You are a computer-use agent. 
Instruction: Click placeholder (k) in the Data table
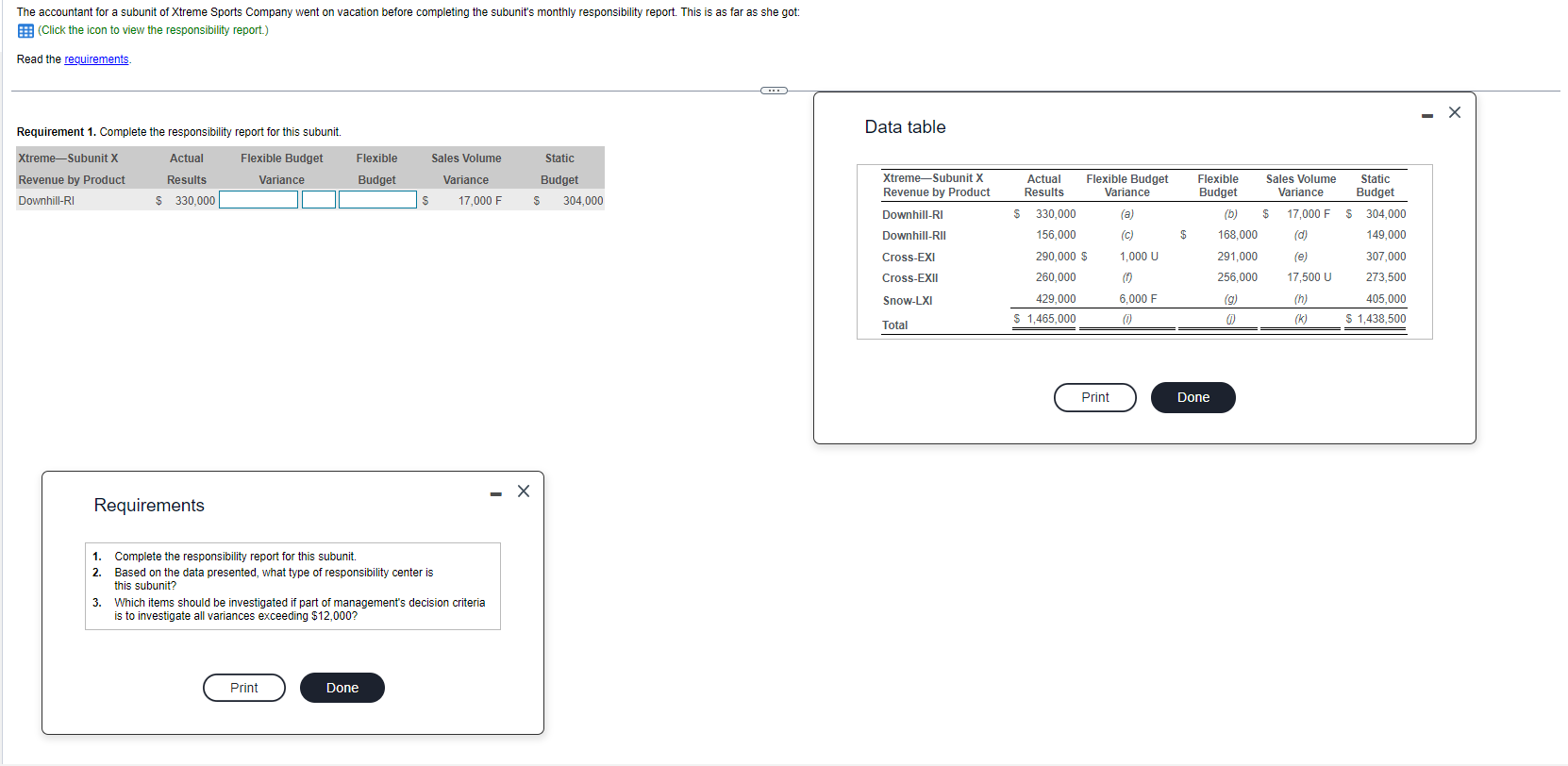pos(1301,319)
